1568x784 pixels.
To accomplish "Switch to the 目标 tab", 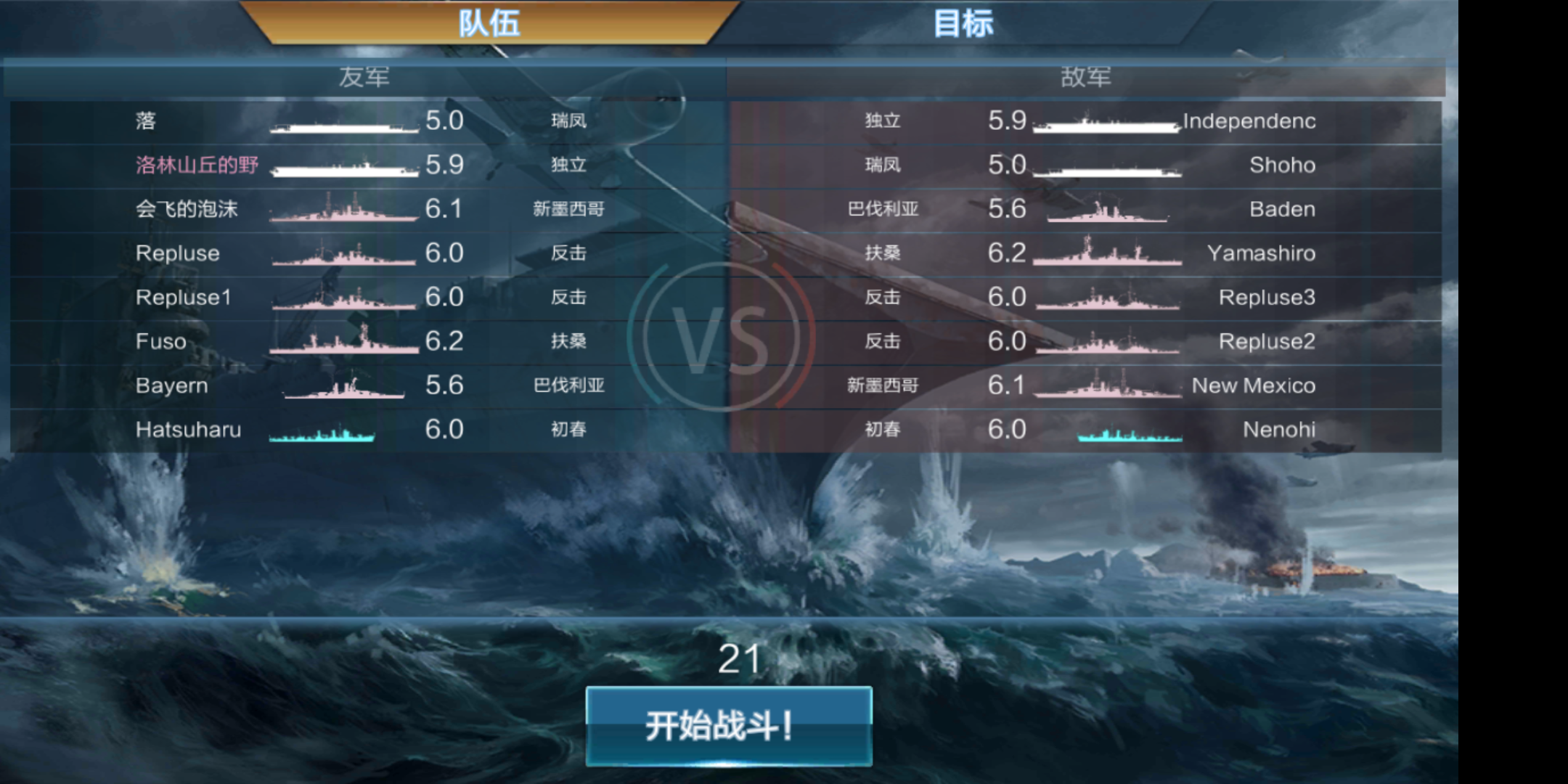I will [963, 23].
